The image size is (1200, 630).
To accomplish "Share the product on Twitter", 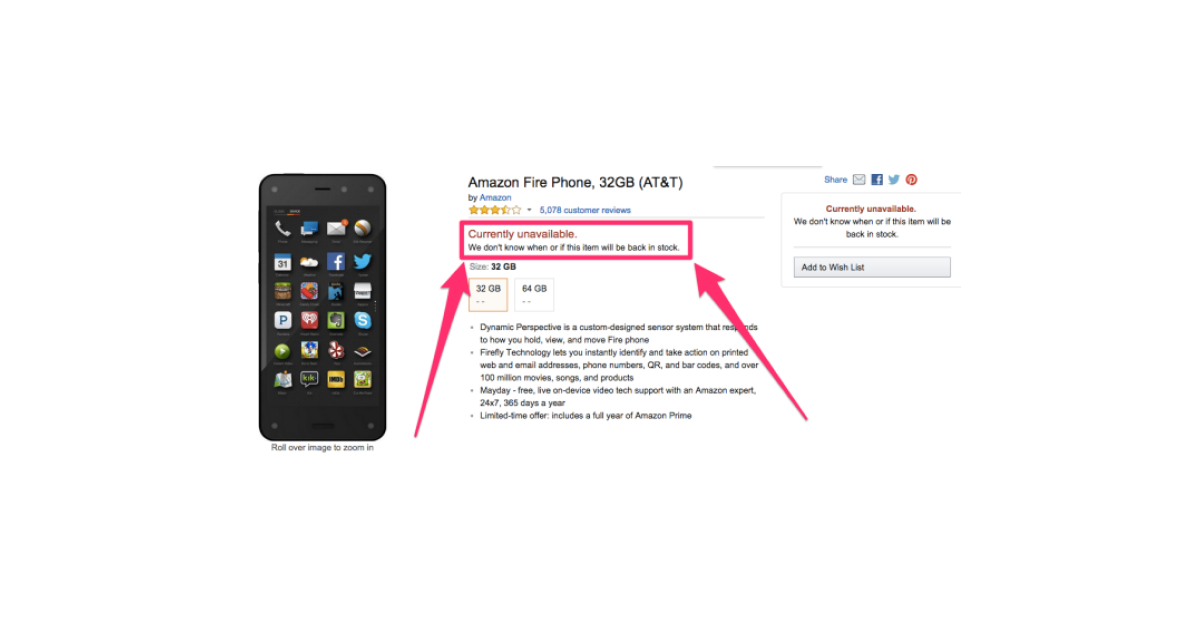I will click(894, 180).
